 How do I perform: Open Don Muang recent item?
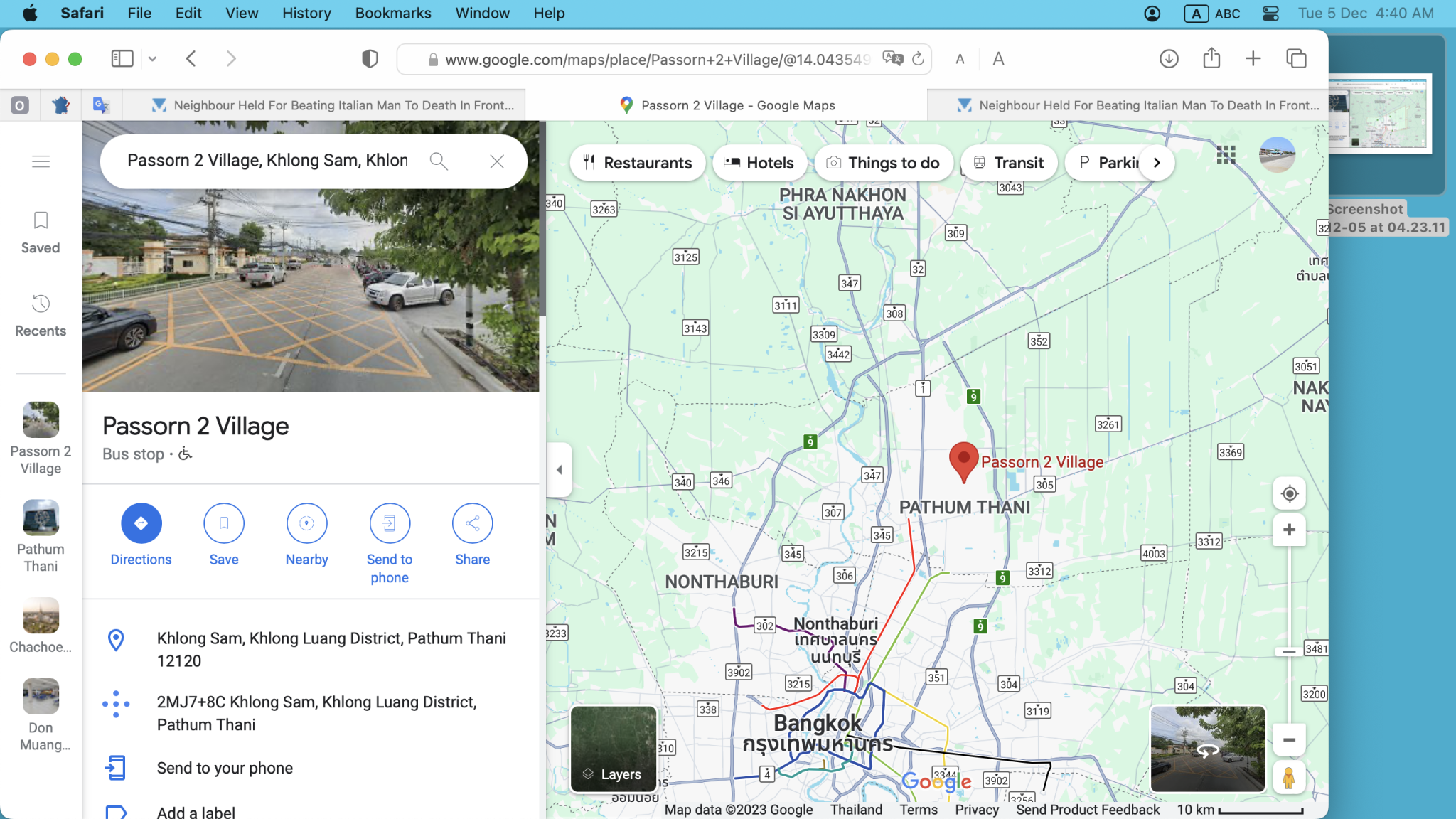point(41,714)
